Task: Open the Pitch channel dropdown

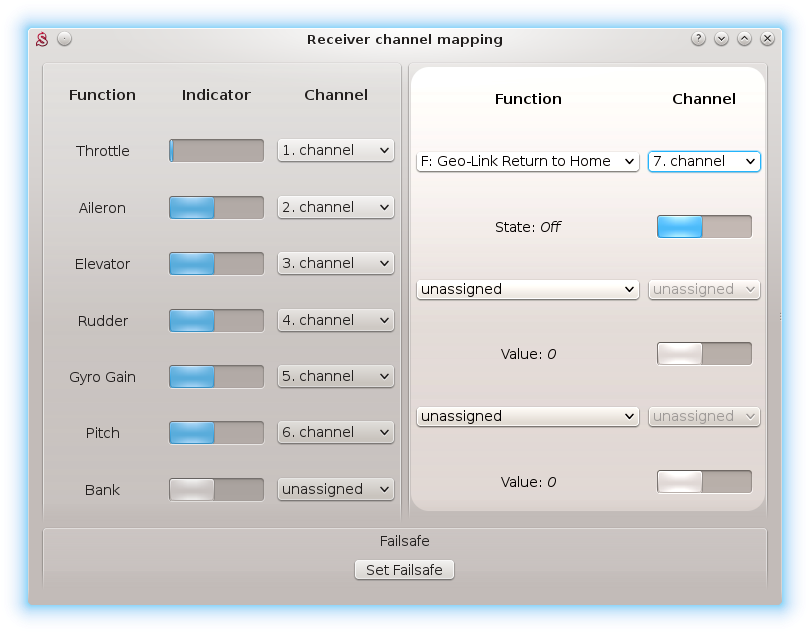Action: click(336, 432)
